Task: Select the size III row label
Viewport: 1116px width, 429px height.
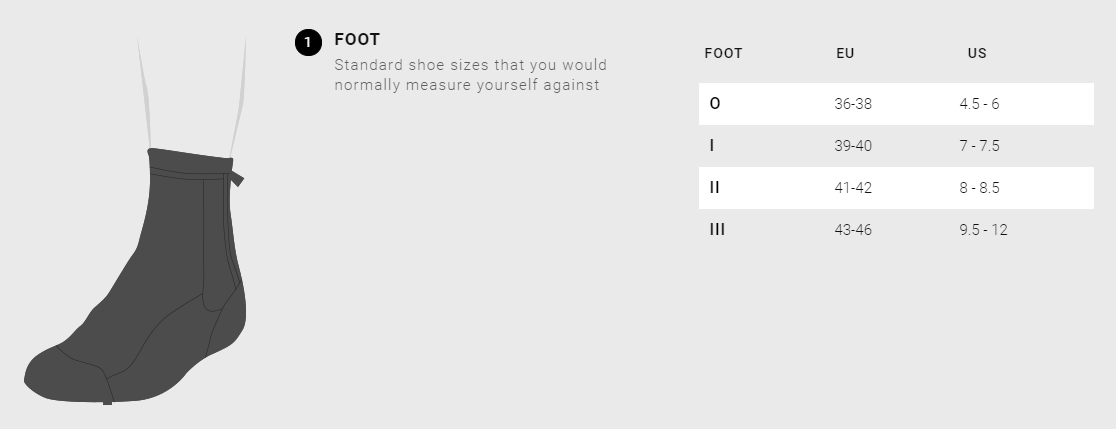Action: (x=716, y=230)
